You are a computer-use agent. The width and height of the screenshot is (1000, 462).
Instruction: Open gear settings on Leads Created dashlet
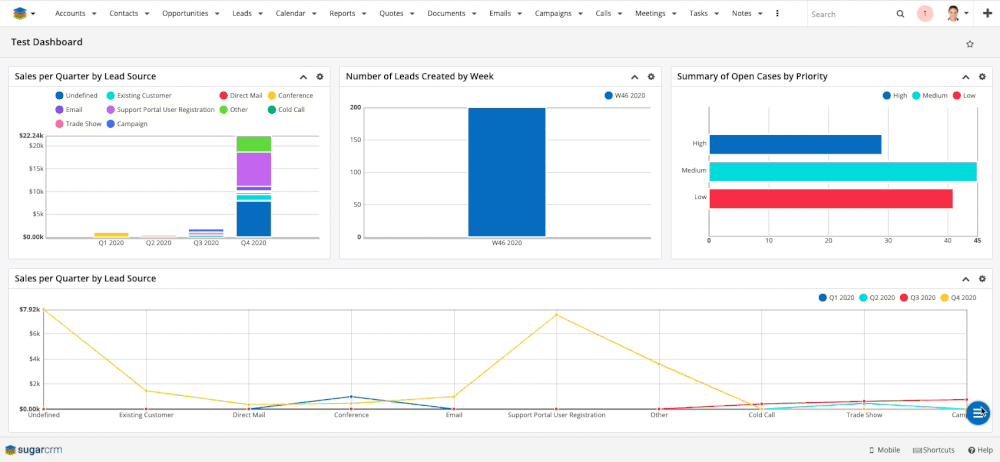tap(651, 77)
